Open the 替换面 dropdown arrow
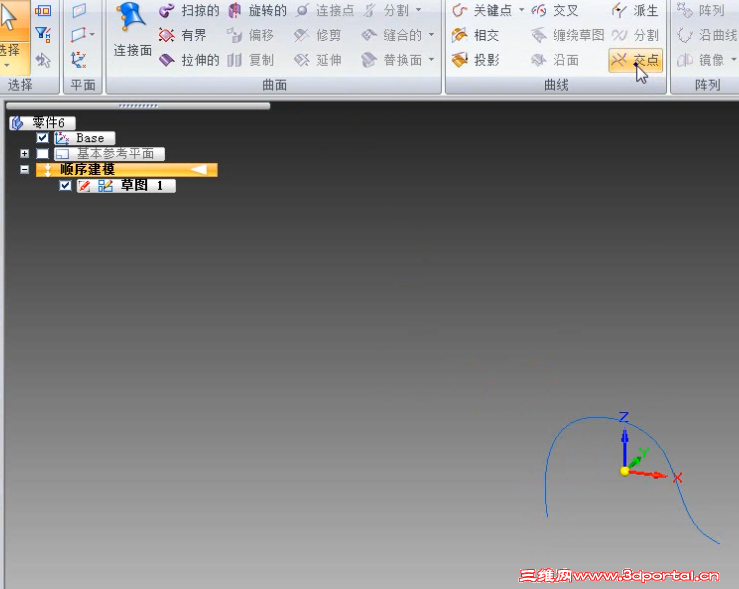 (x=431, y=60)
